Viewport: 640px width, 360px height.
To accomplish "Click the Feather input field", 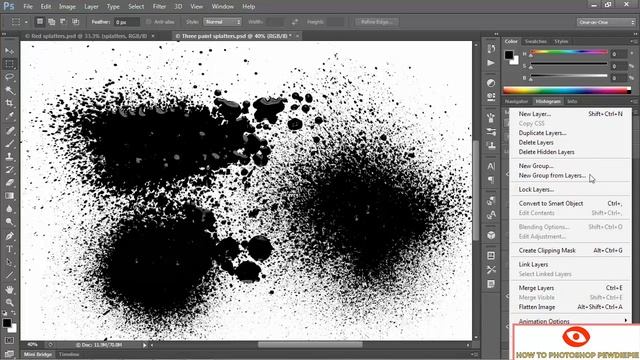I will coord(127,22).
